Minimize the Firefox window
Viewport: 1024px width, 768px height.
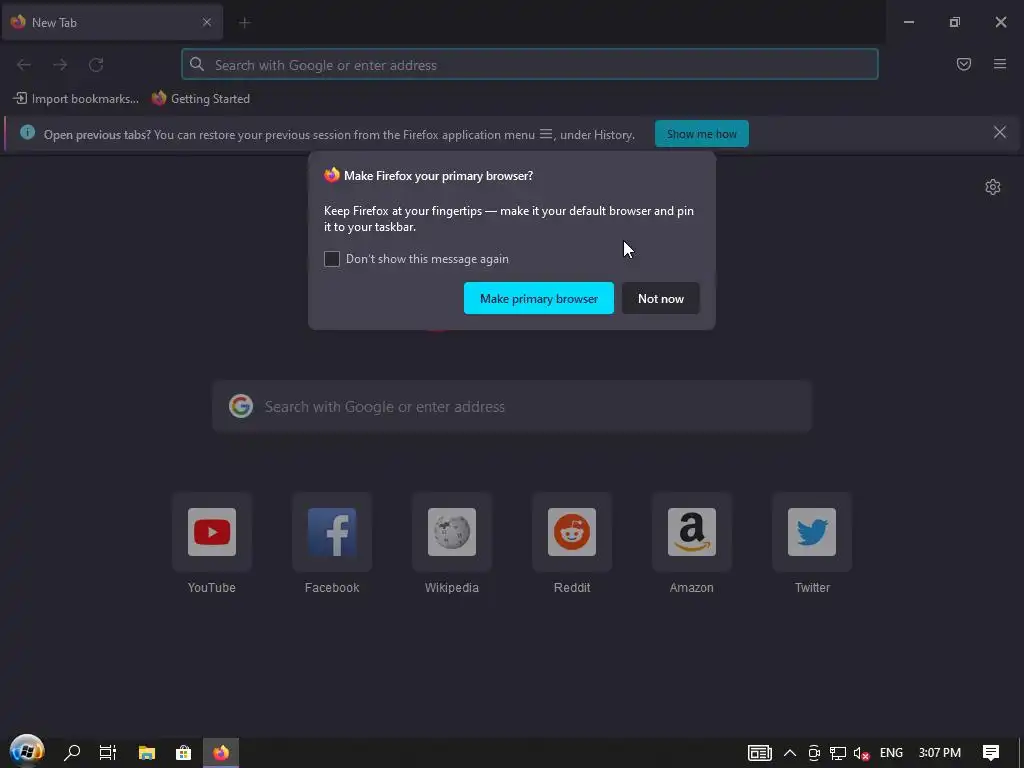908,22
